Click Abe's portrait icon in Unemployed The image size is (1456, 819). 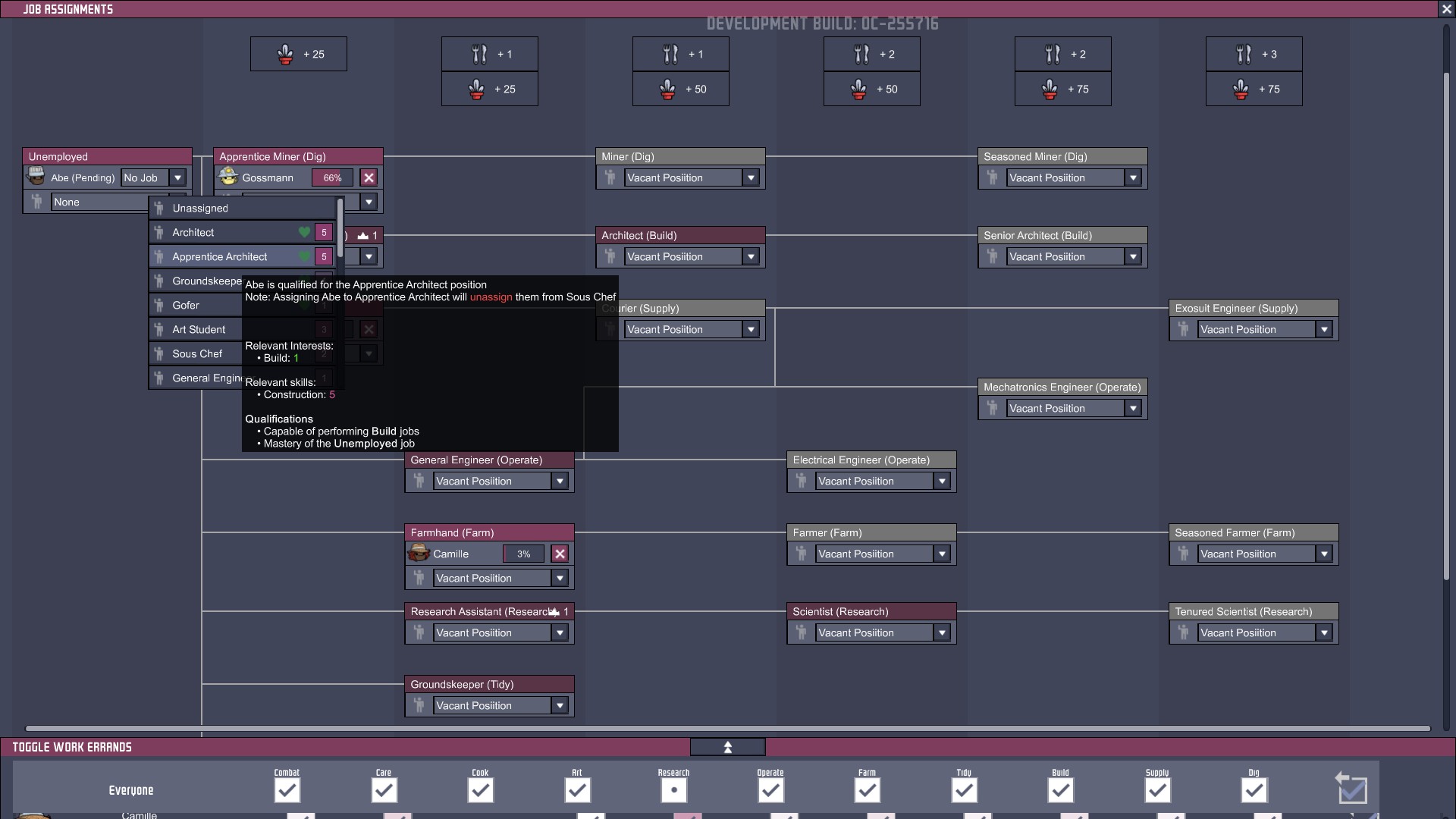tap(36, 177)
